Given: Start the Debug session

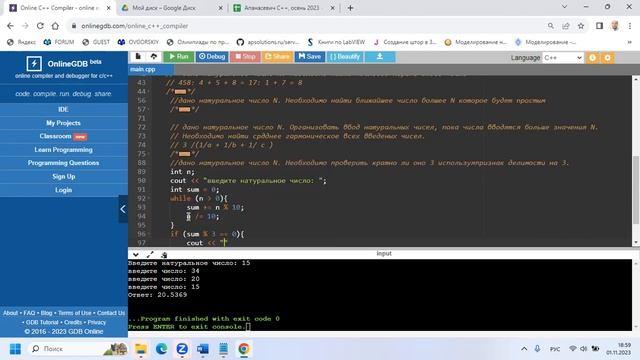Looking at the screenshot, I should click(212, 57).
